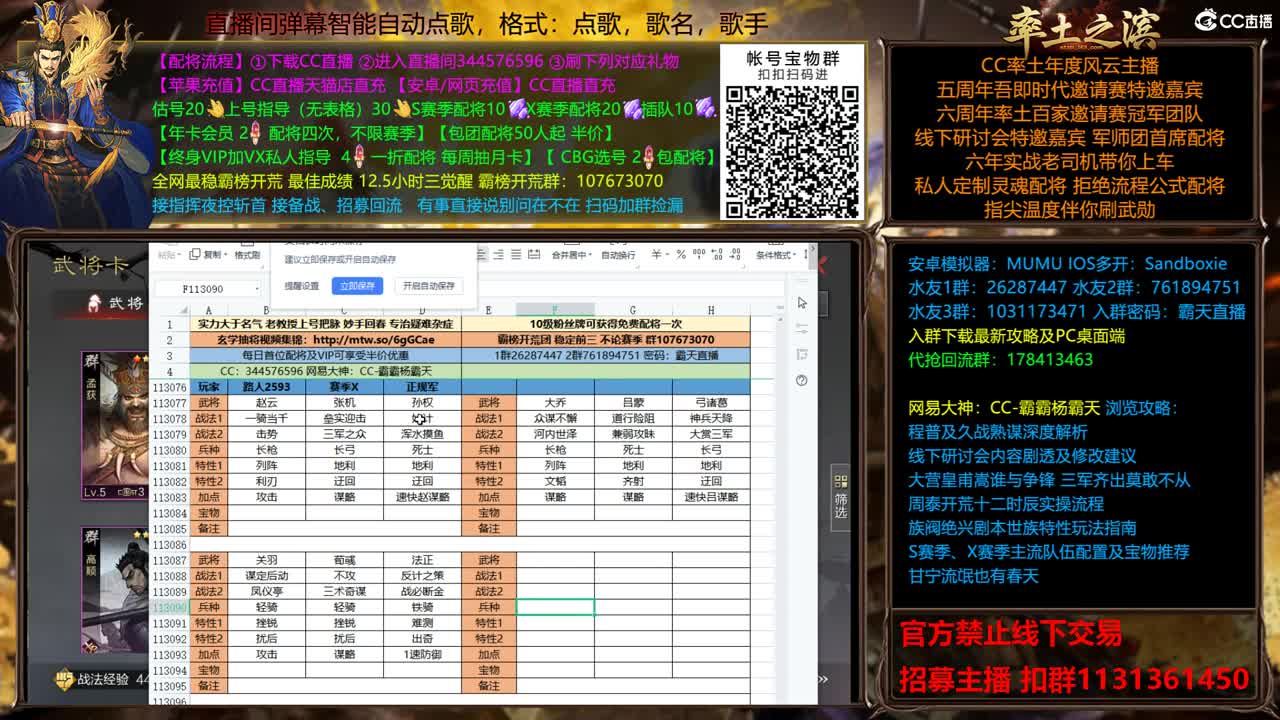Click the format painter button
1280x720 pixels.
[247, 255]
